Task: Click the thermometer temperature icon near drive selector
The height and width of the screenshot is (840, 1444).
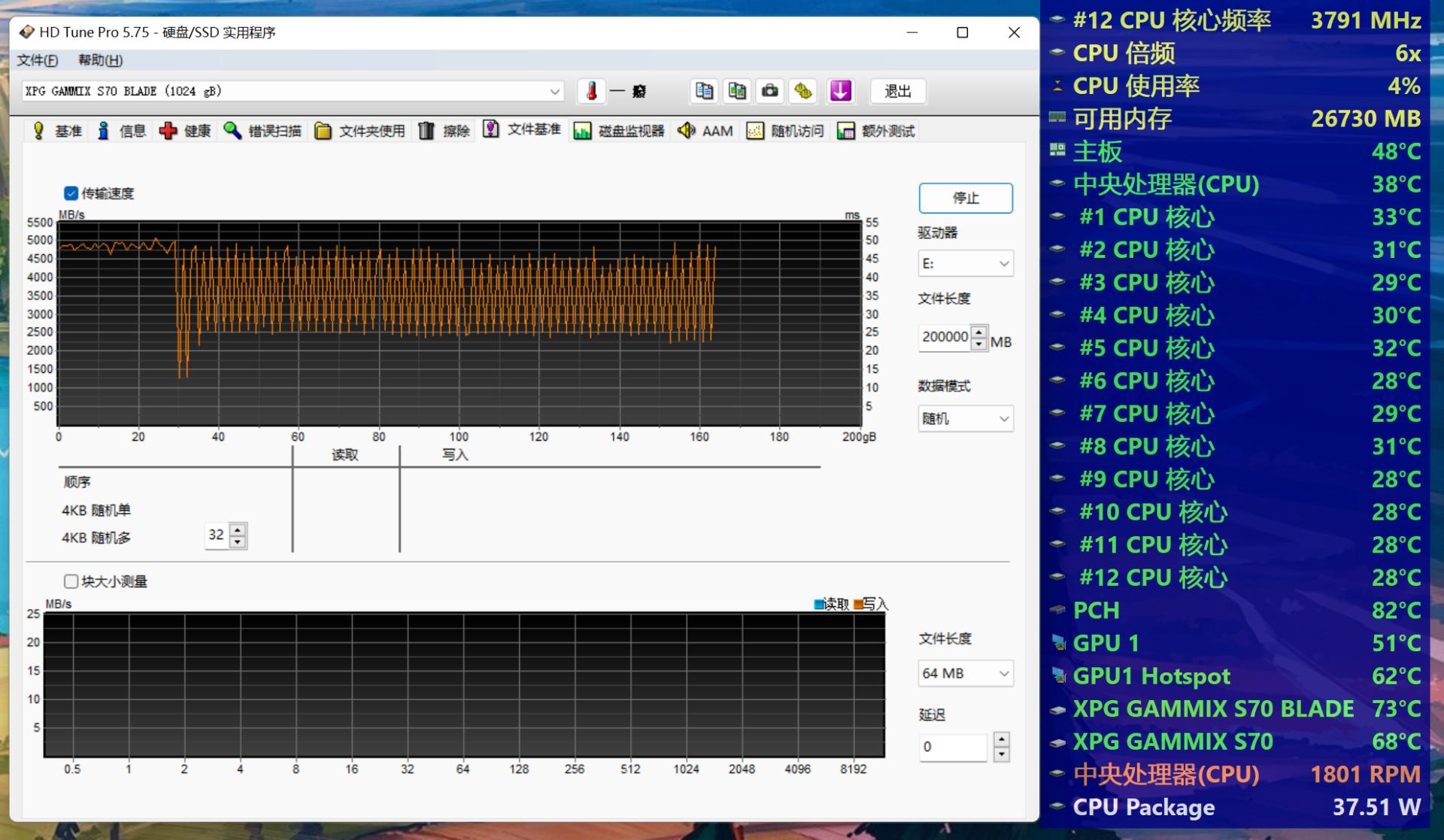Action: 593,91
